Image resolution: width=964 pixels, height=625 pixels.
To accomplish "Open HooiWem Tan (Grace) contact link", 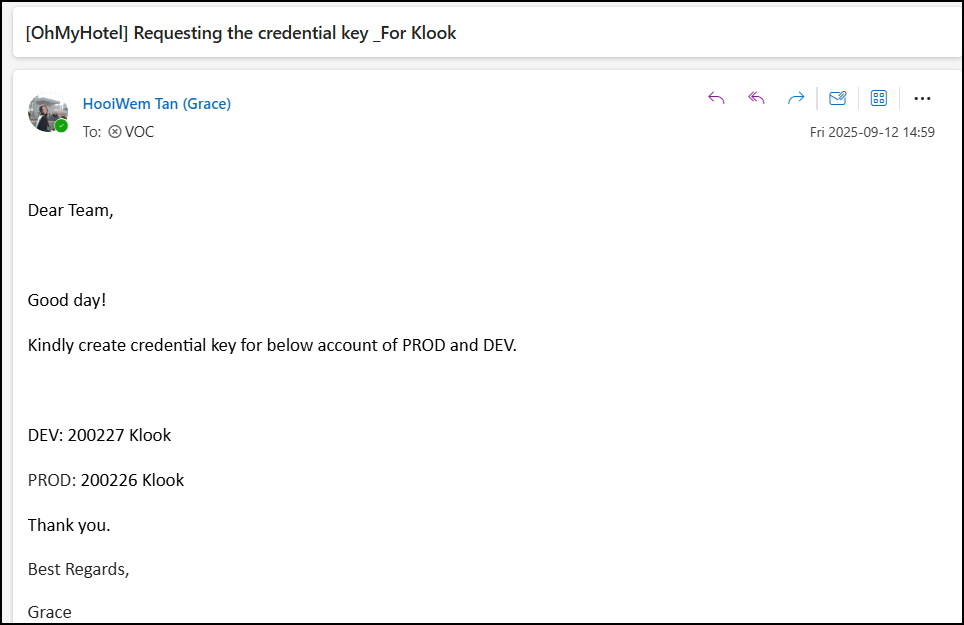I will [156, 104].
